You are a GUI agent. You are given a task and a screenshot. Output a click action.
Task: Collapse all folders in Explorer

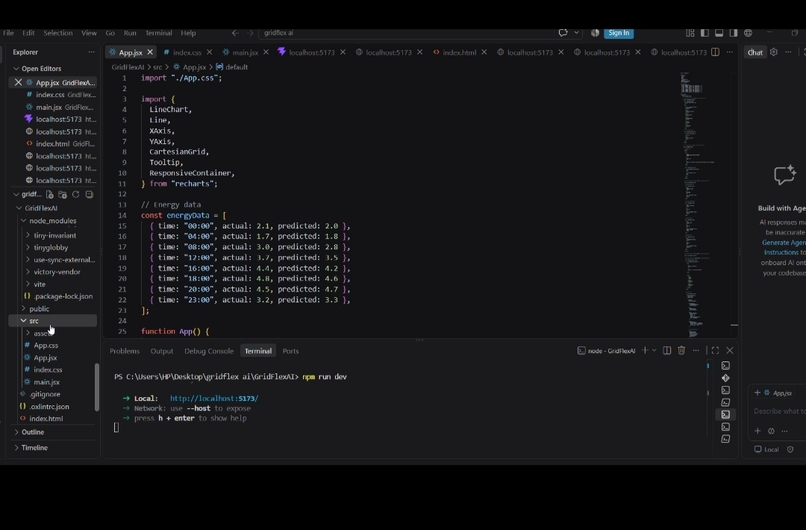coord(89,194)
